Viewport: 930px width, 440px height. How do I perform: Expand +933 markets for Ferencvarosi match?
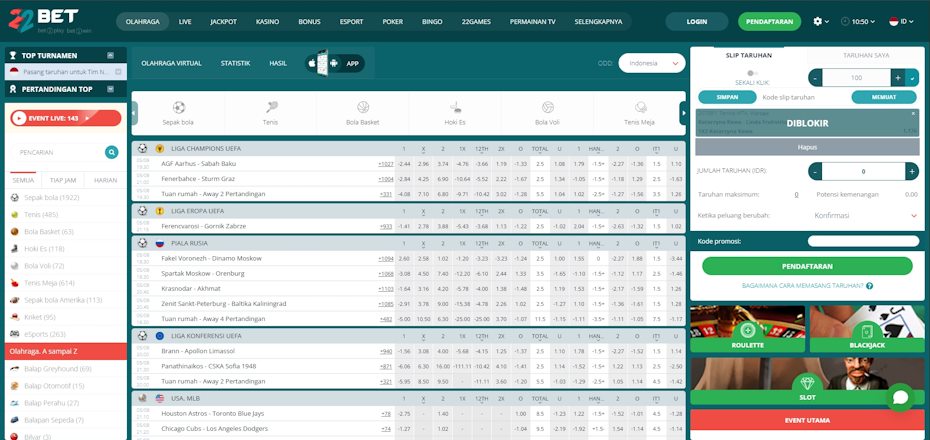click(387, 226)
